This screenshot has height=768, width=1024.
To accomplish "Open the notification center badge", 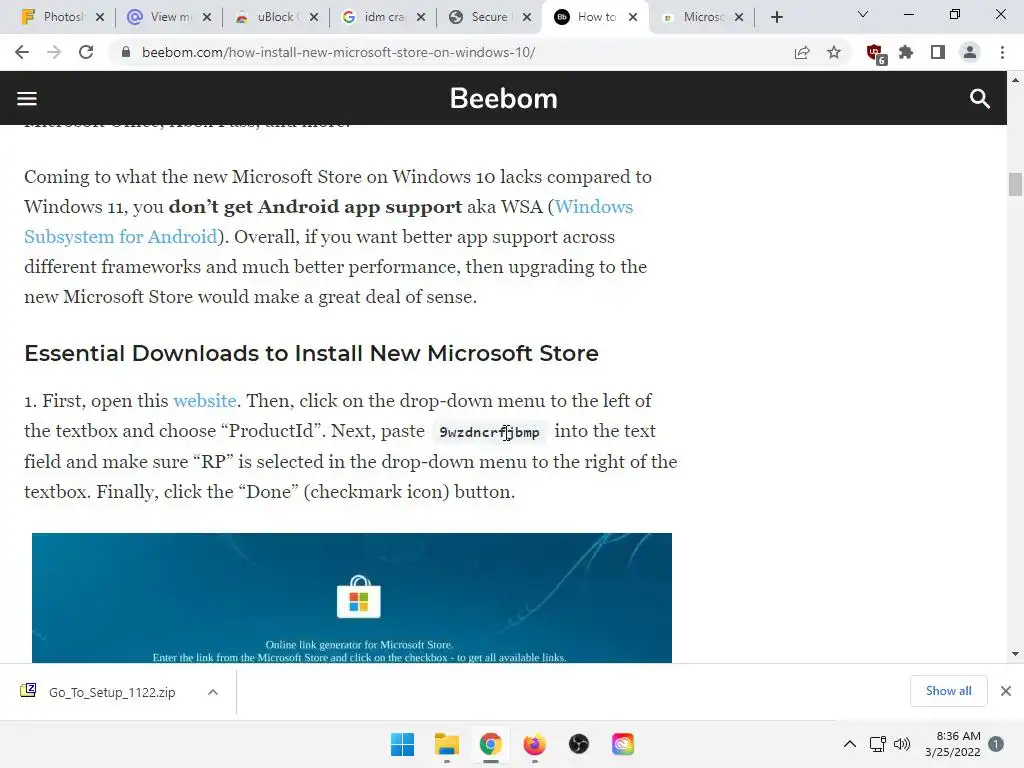I will pyautogui.click(x=996, y=744).
